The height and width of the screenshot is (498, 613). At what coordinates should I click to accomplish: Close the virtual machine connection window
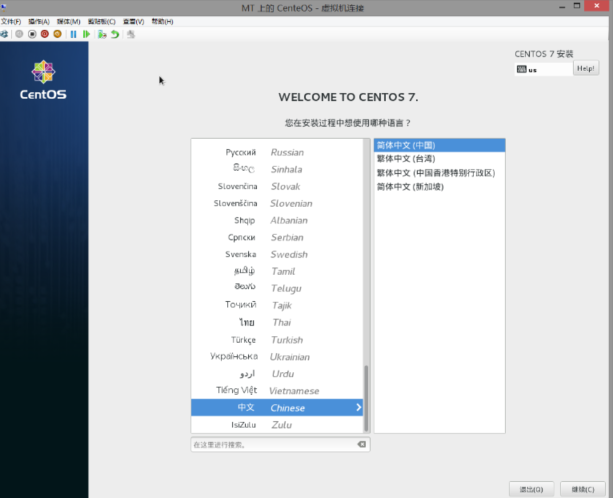click(597, 6)
